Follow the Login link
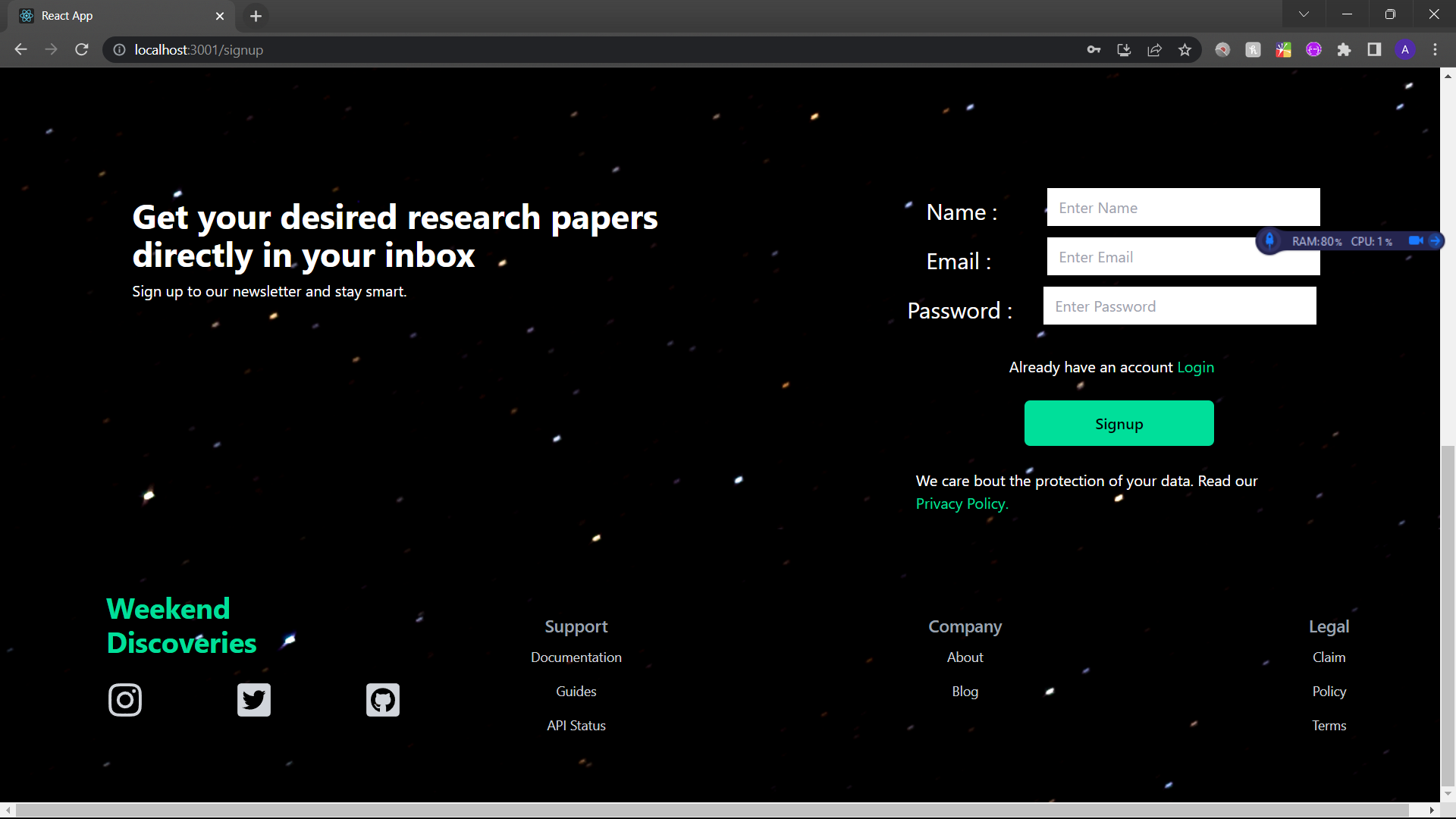Screen dimensions: 1456x819 [x=1196, y=367]
